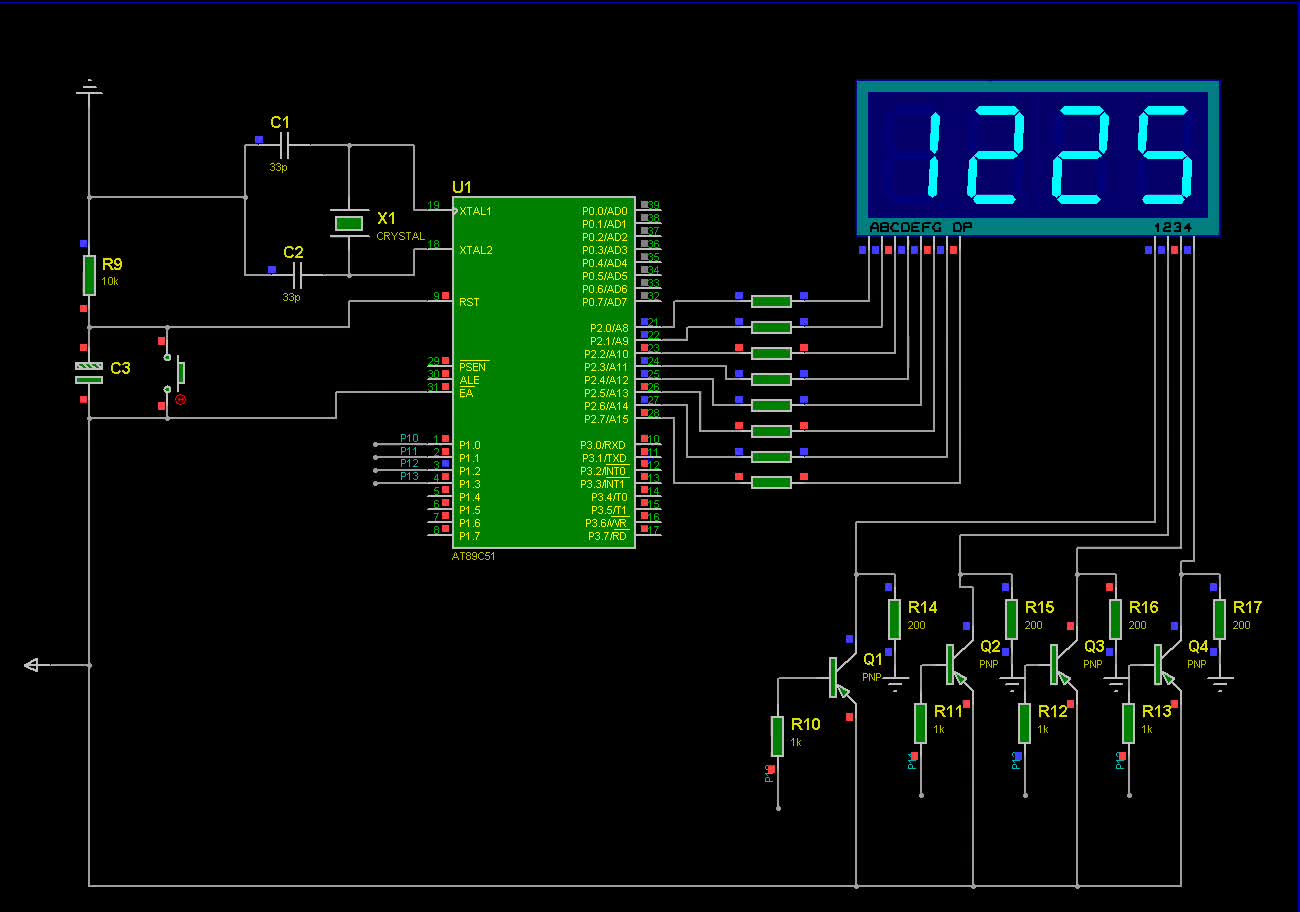Click the XTAL2 pin label
Screen dimensions: 1300x912
(475, 250)
